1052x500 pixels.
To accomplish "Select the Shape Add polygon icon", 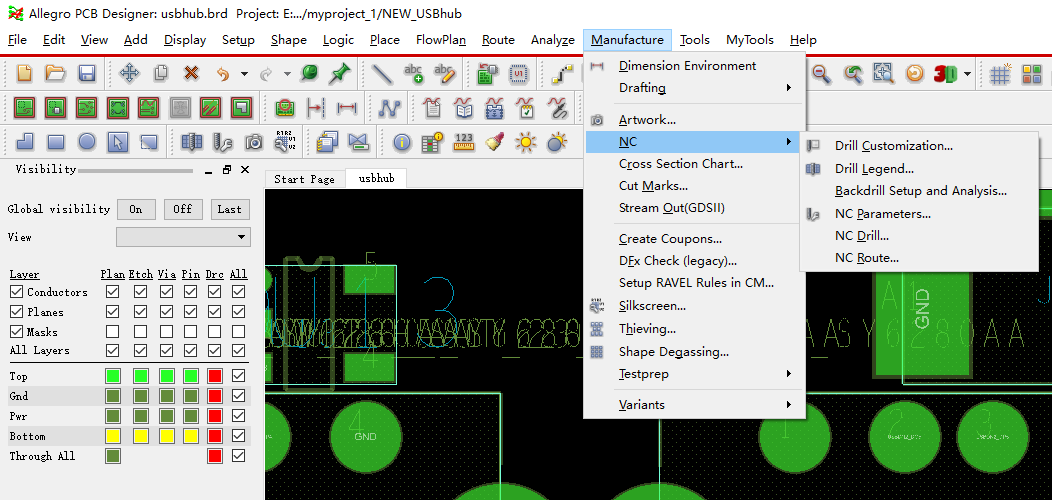I will click(24, 142).
